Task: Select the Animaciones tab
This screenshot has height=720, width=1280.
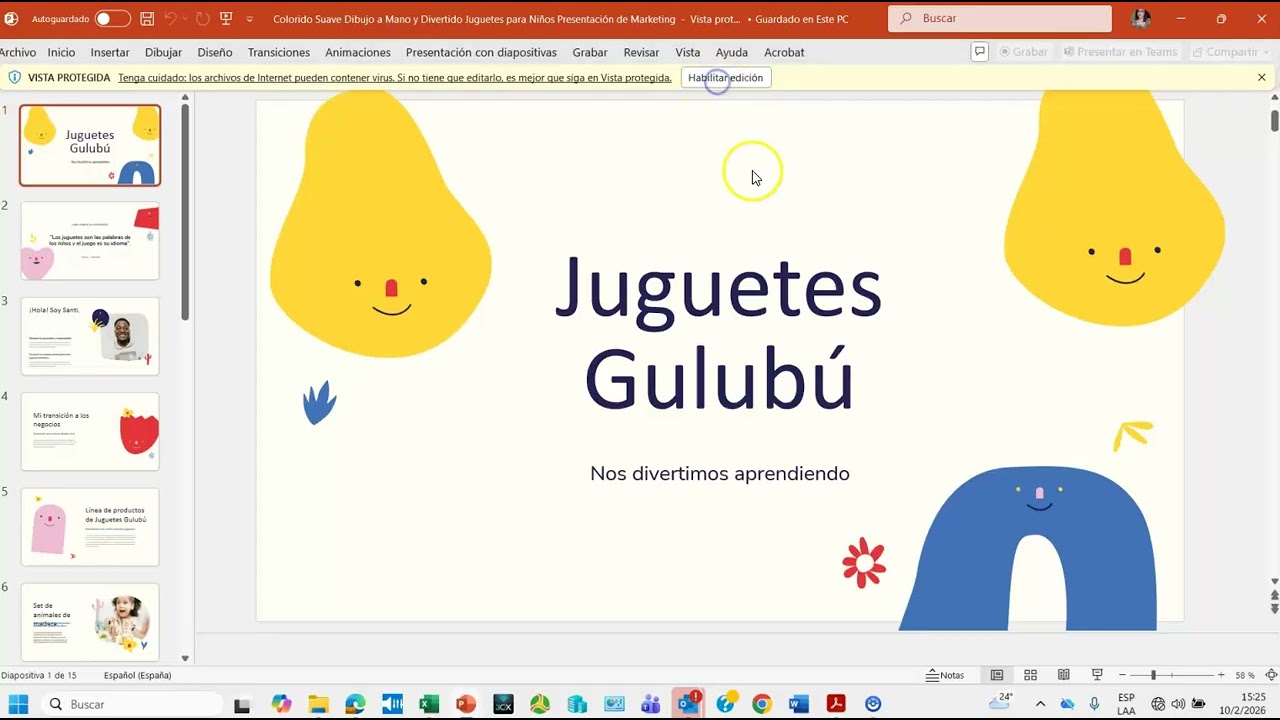Action: tap(358, 52)
